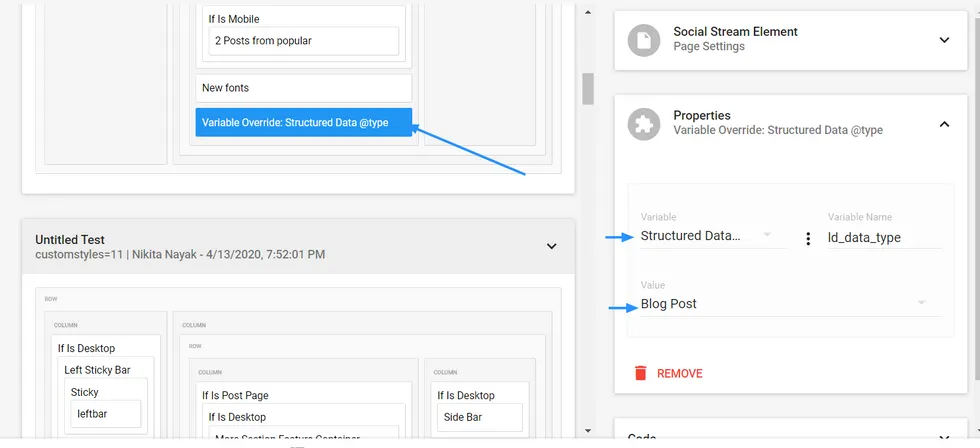Collapse the Untitled Test section
The width and height of the screenshot is (980, 448).
[551, 246]
